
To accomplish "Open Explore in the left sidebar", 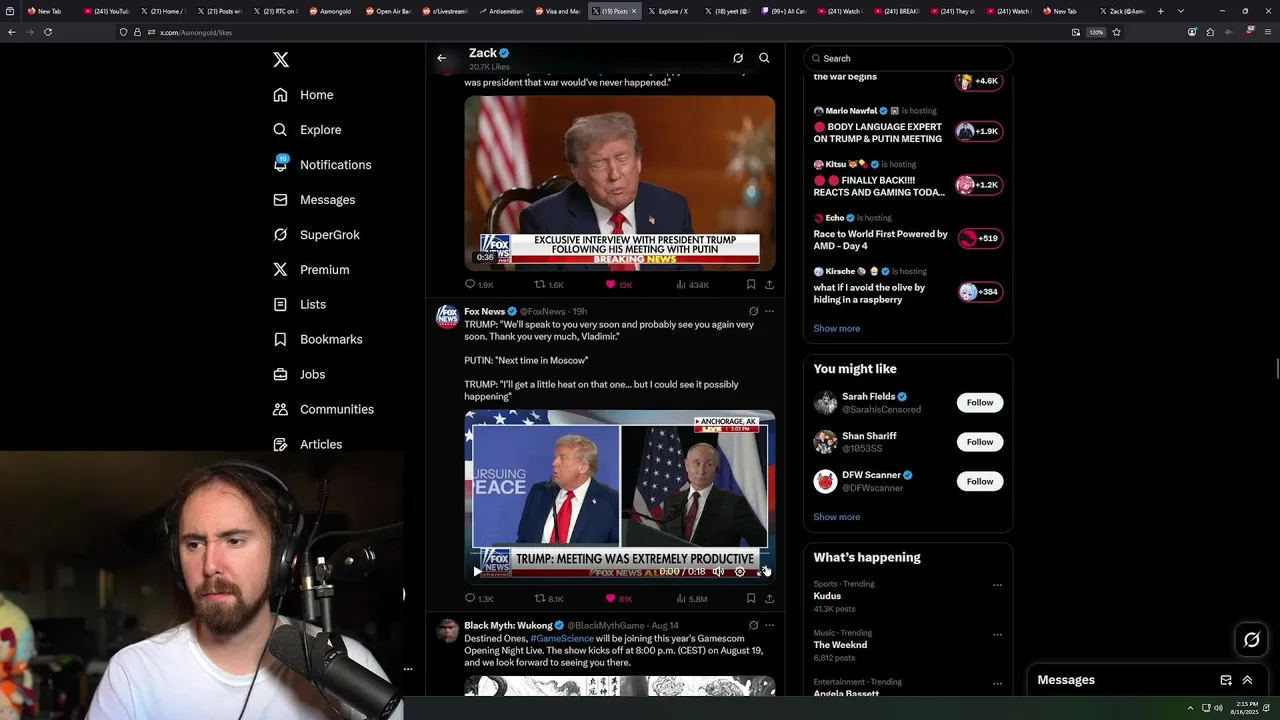I will coord(307,130).
